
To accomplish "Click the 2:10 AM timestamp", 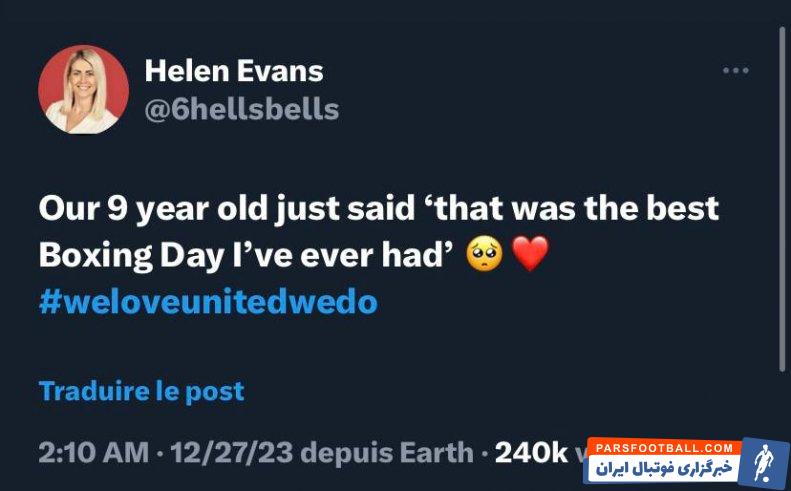I will [93, 453].
